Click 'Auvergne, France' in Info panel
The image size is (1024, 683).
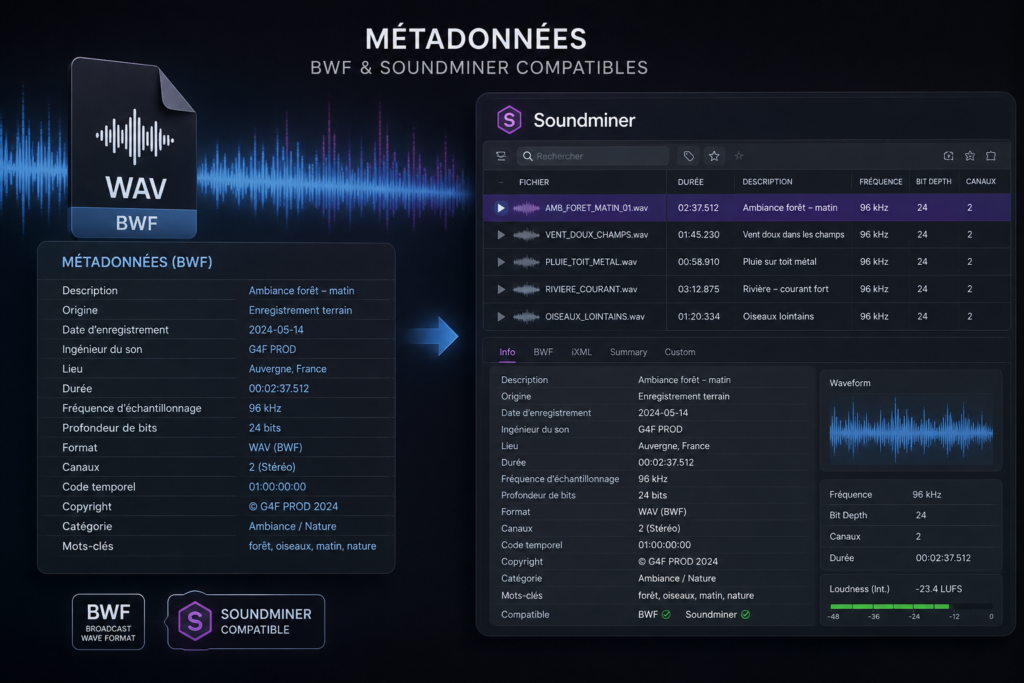pos(673,446)
